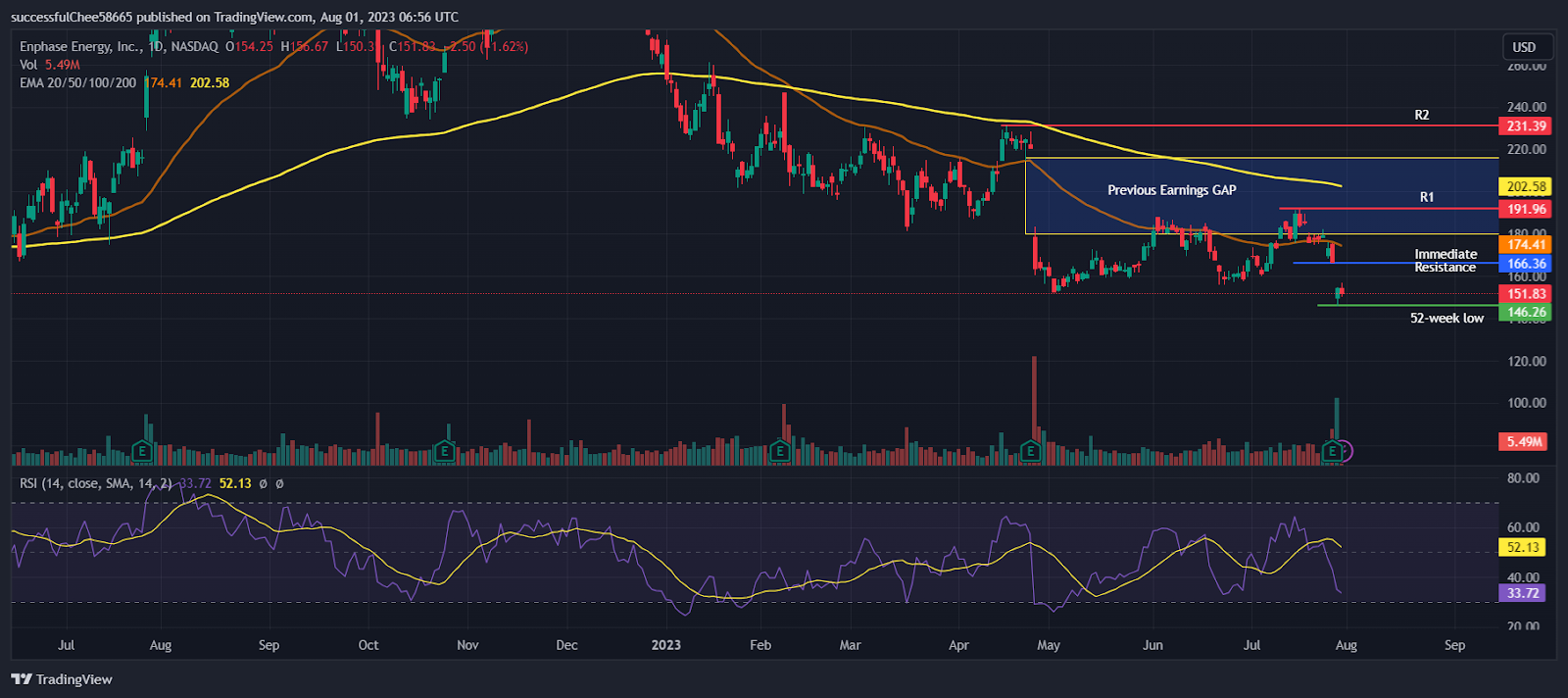This screenshot has height=698, width=1568.
Task: Click the red 5.49M volume label
Action: (1524, 442)
